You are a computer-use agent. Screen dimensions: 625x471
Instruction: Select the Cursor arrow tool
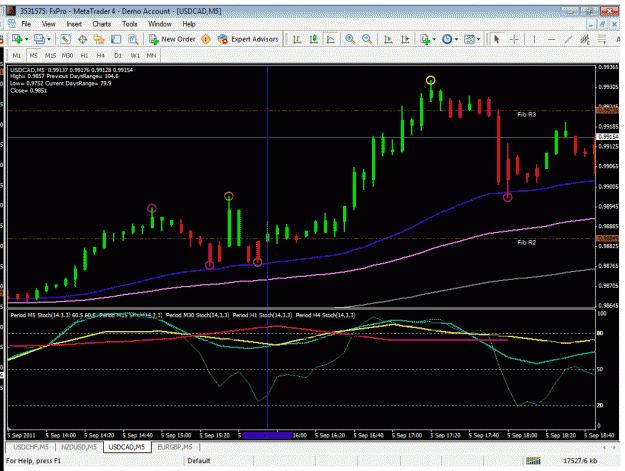click(x=497, y=39)
